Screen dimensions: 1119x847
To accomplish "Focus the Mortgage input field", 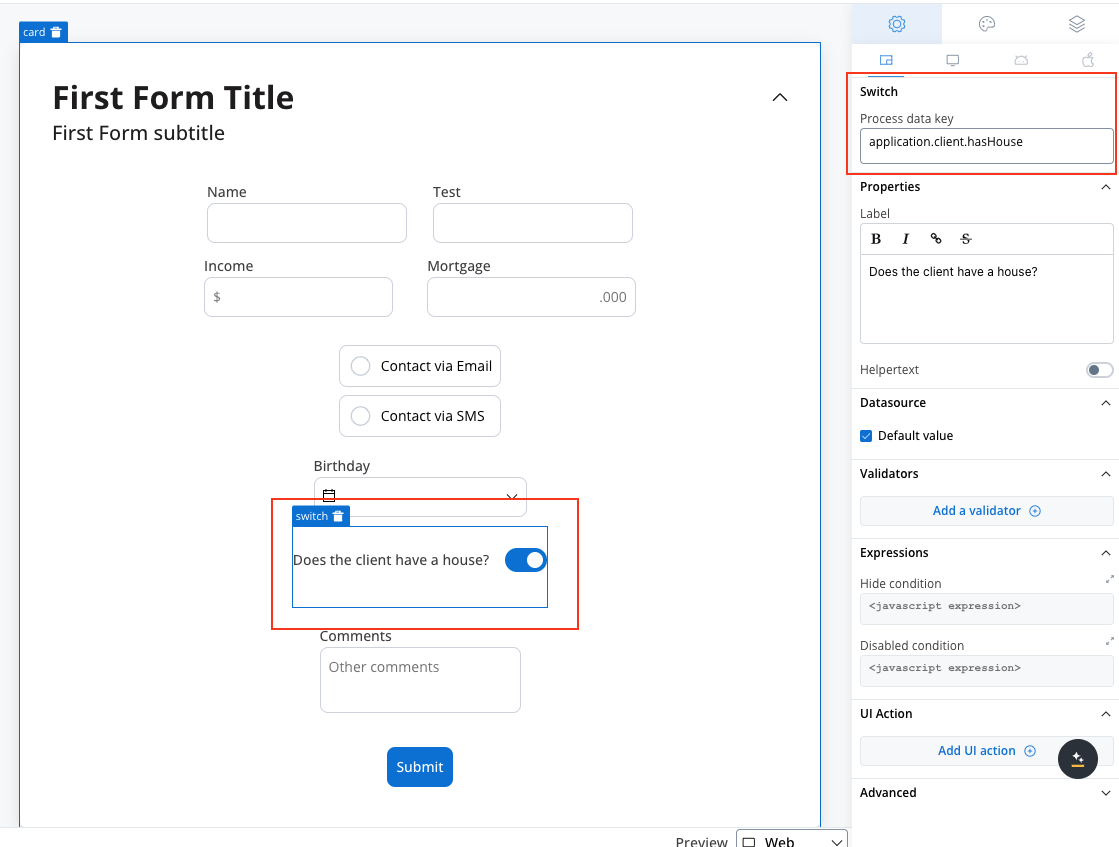I will point(531,297).
